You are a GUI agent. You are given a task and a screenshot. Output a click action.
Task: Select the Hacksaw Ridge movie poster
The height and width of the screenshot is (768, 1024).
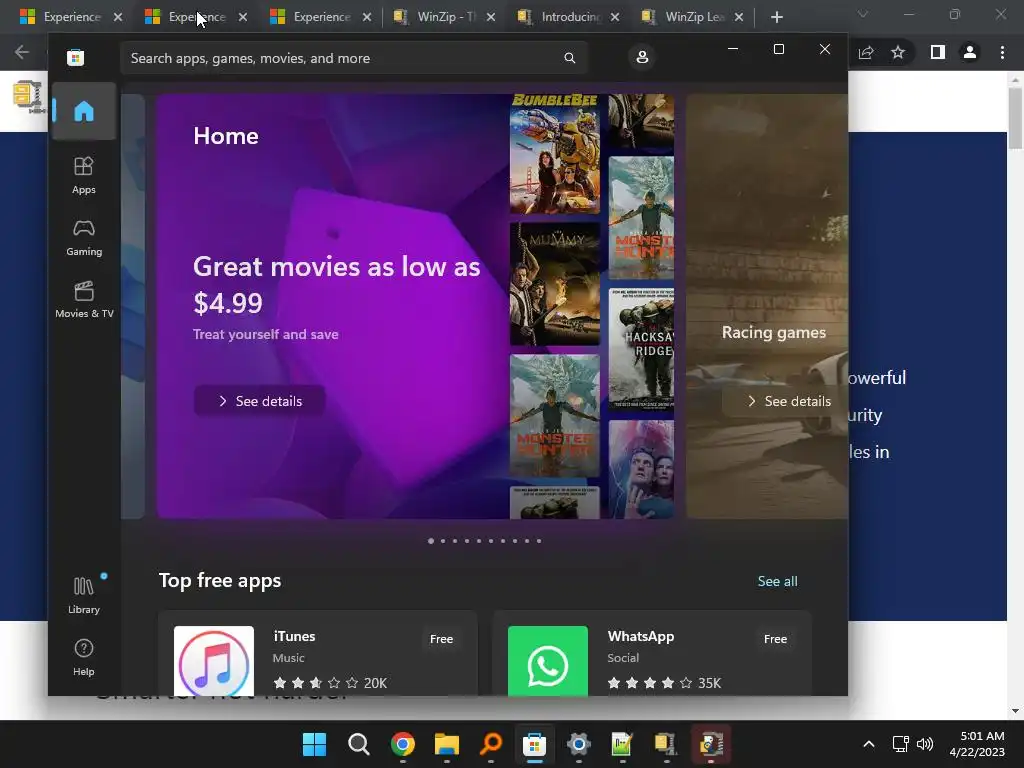pyautogui.click(x=641, y=349)
